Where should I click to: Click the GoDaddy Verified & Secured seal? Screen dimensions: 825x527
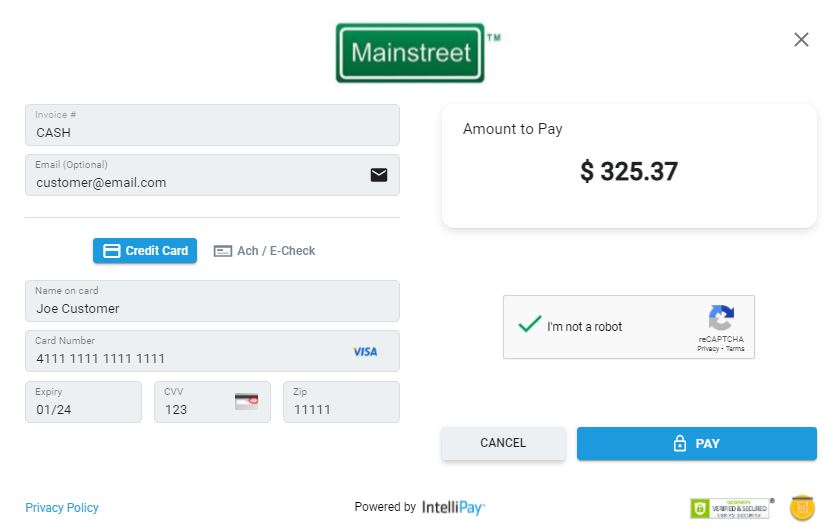coord(731,508)
